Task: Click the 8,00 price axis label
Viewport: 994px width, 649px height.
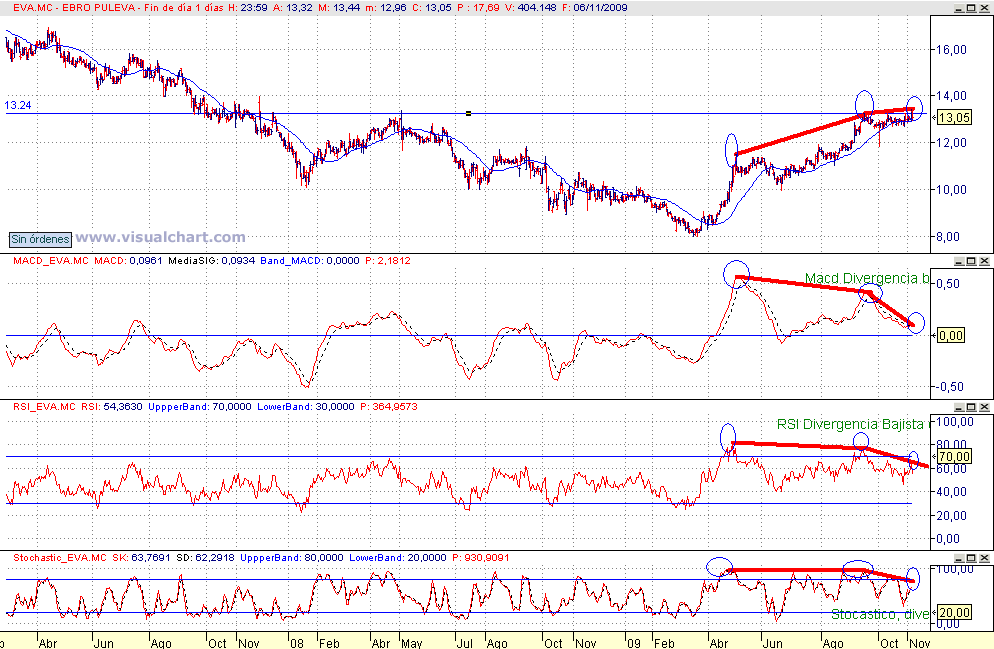Action: [948, 237]
